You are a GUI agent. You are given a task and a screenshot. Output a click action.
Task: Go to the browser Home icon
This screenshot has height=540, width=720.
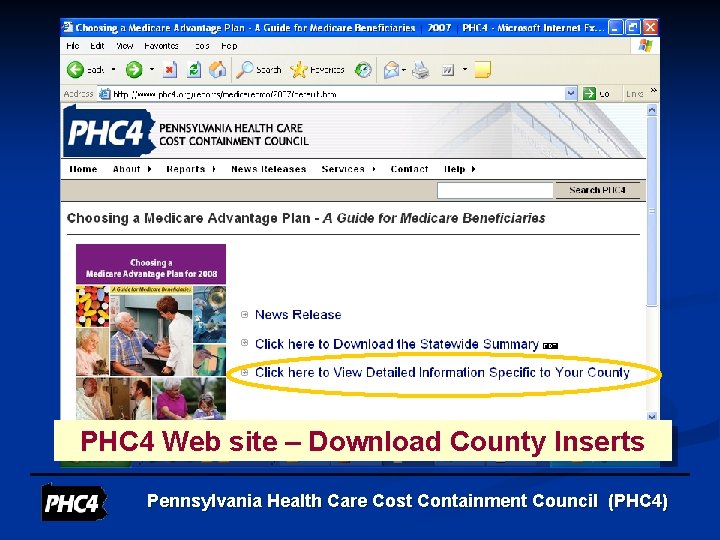(x=218, y=70)
